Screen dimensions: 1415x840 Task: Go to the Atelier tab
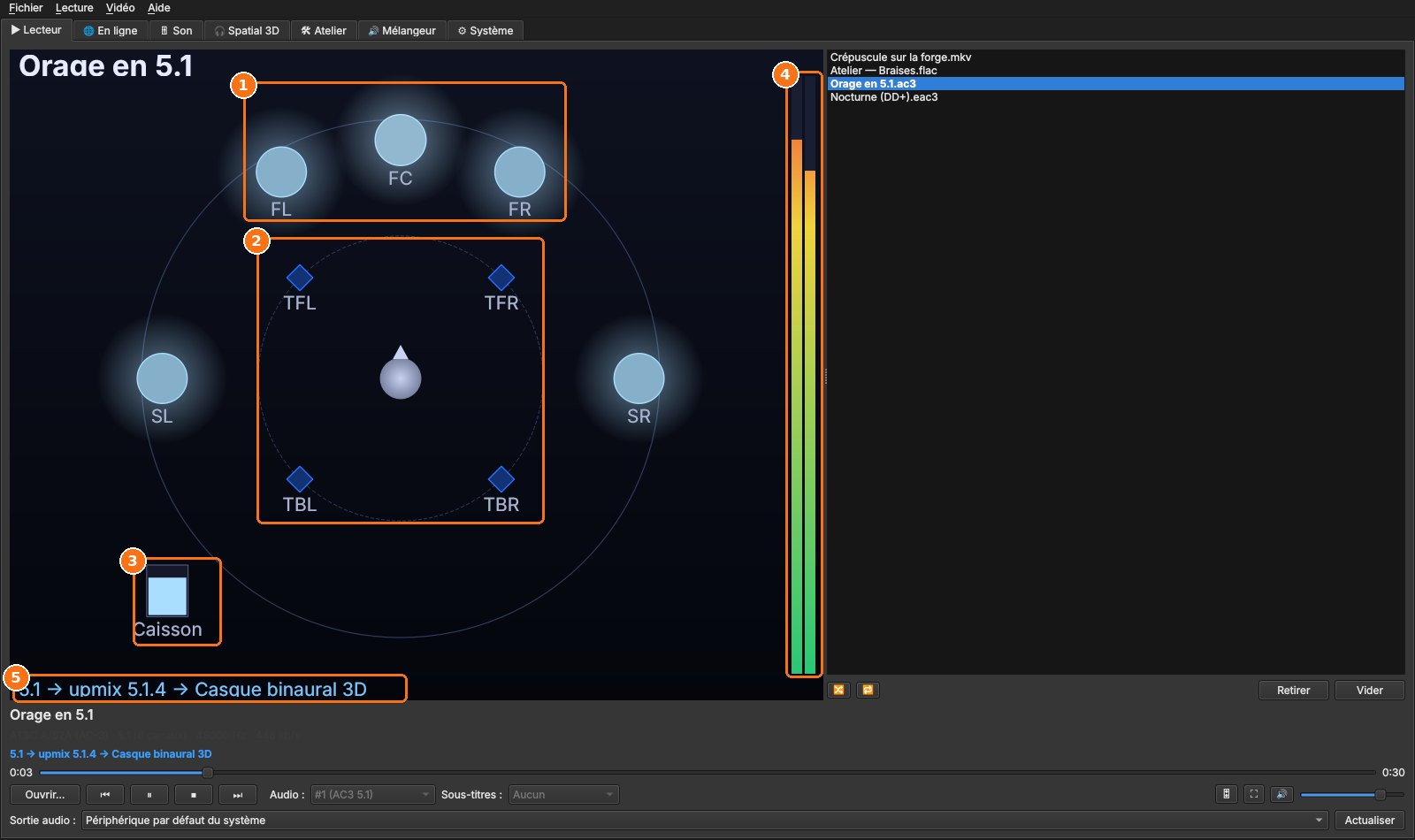click(x=324, y=31)
